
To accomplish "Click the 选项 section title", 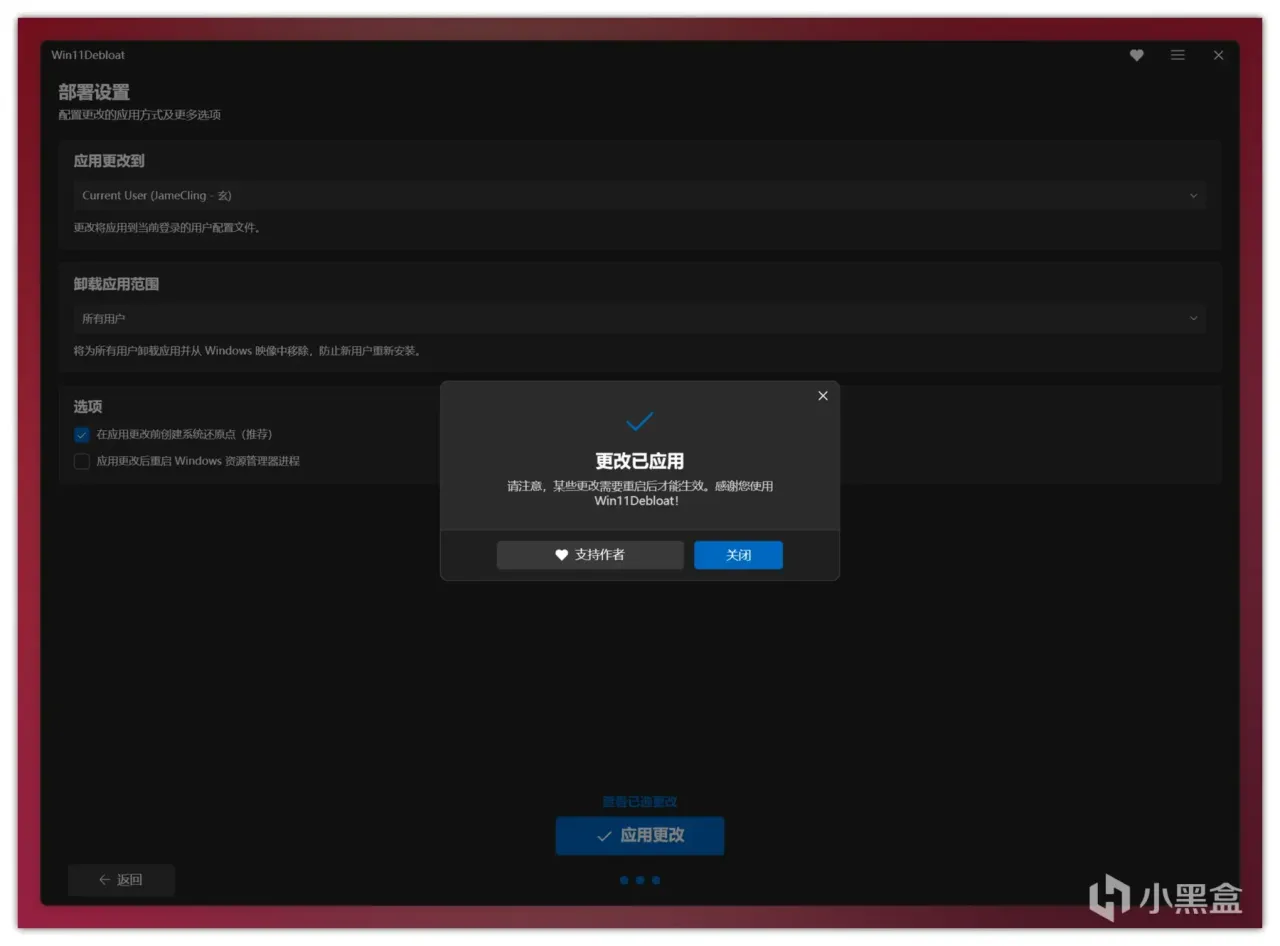I will (88, 407).
